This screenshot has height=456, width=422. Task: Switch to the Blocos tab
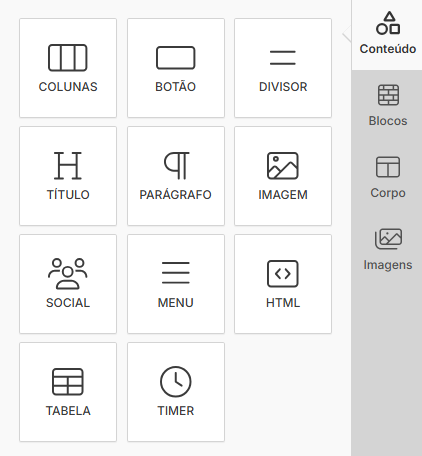pyautogui.click(x=387, y=106)
